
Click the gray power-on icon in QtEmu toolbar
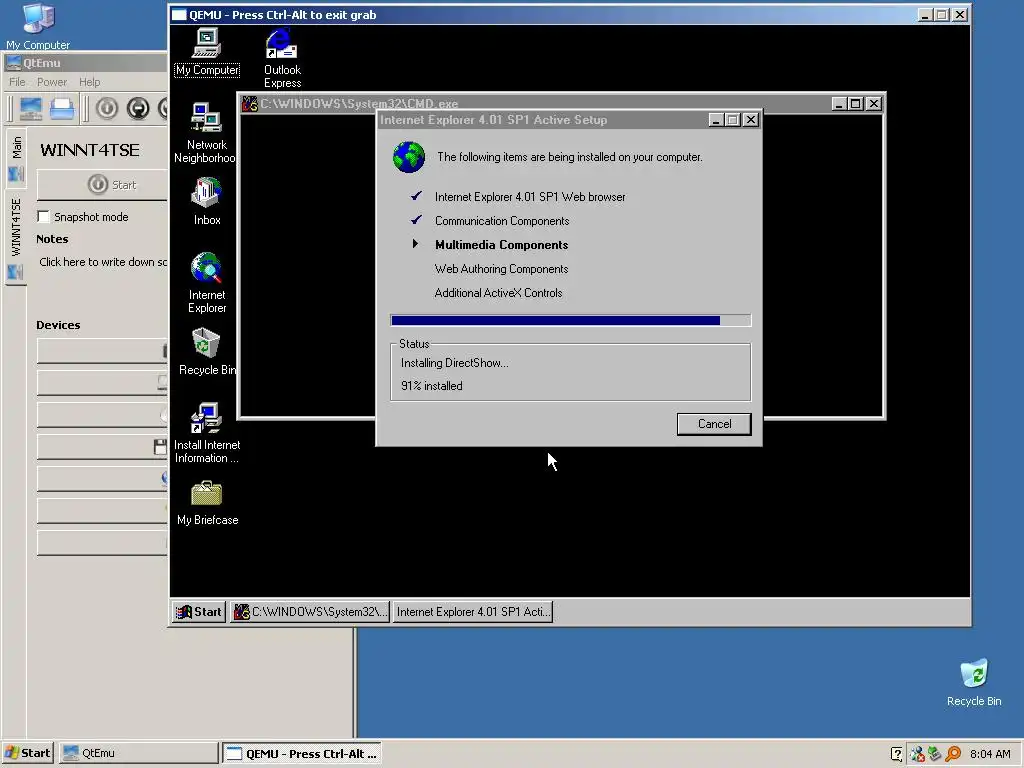(x=107, y=108)
